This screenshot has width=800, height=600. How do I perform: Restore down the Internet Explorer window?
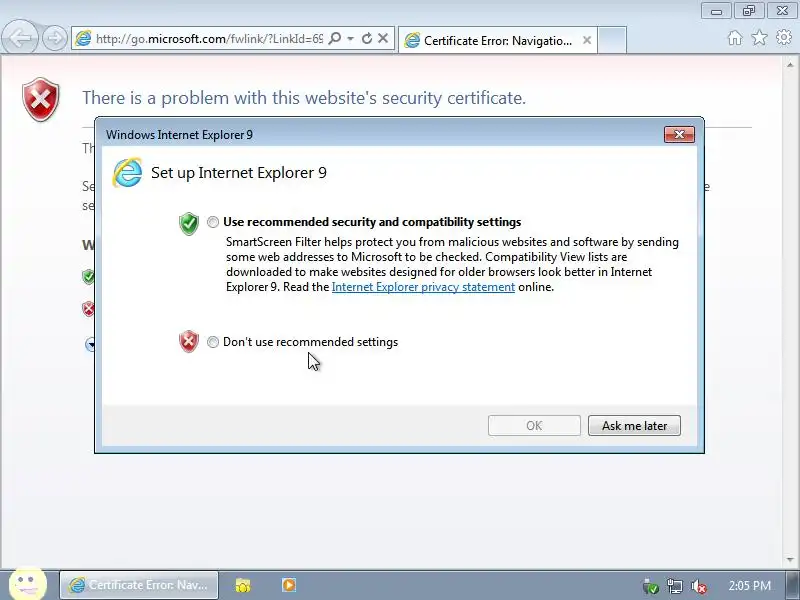coord(748,11)
